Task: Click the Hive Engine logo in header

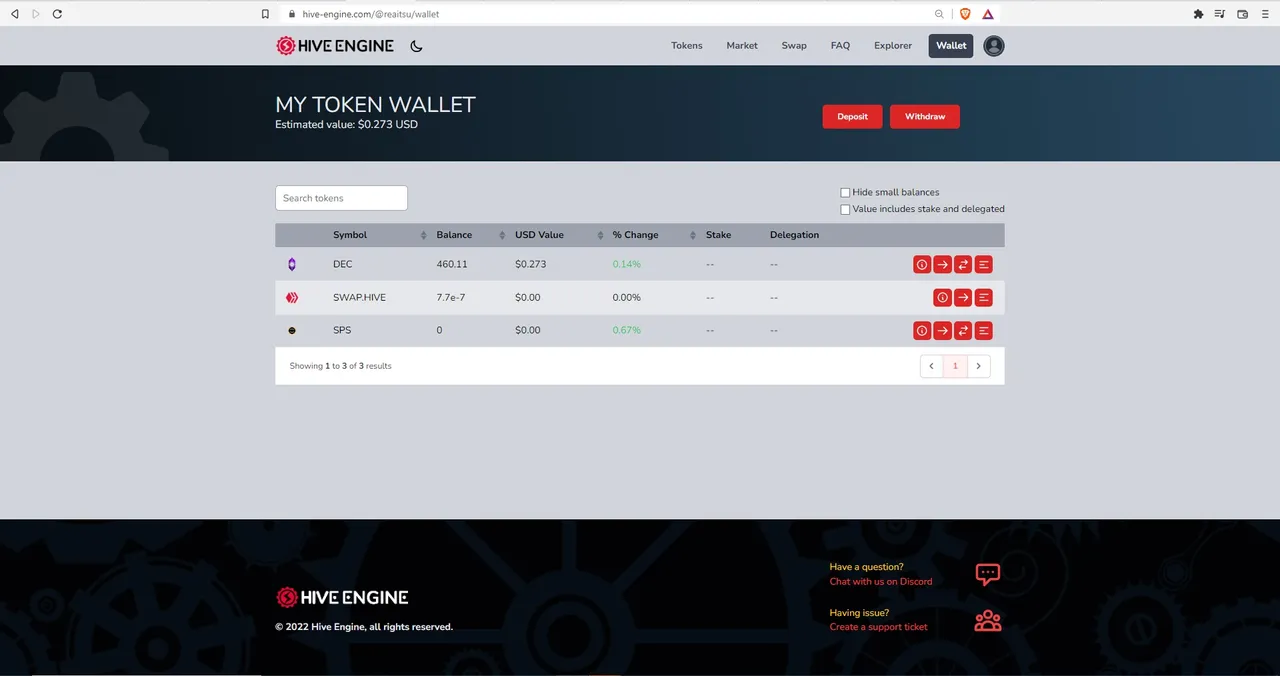Action: coord(335,46)
